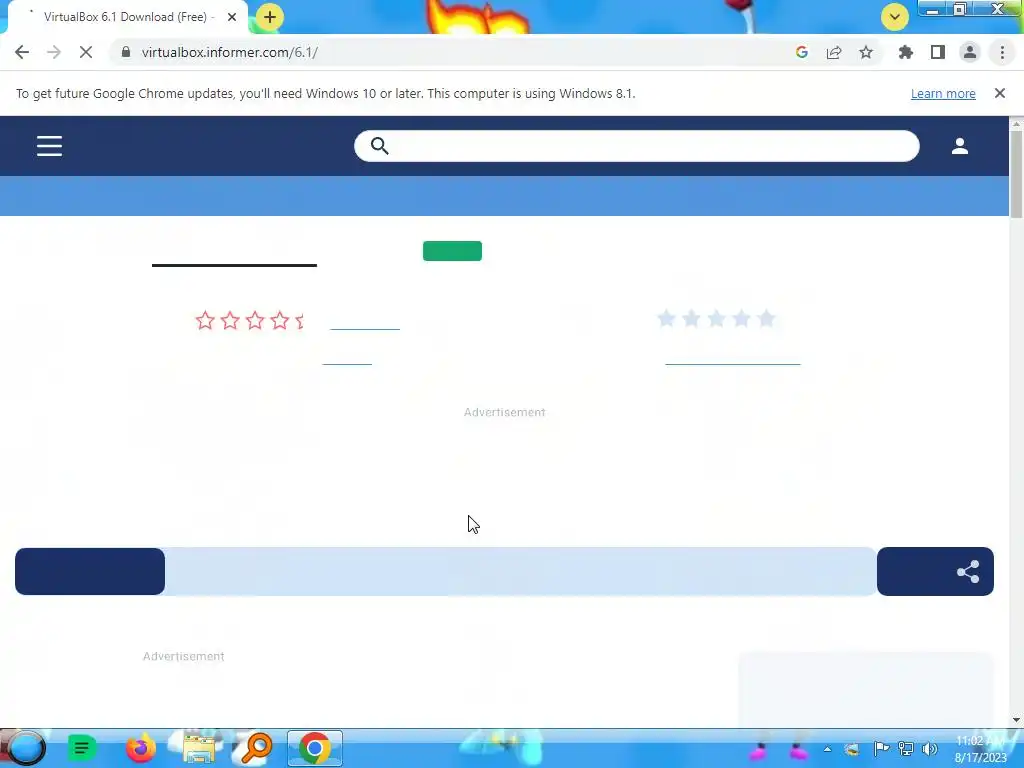Click the search magnifier icon
The width and height of the screenshot is (1024, 768).
click(379, 146)
